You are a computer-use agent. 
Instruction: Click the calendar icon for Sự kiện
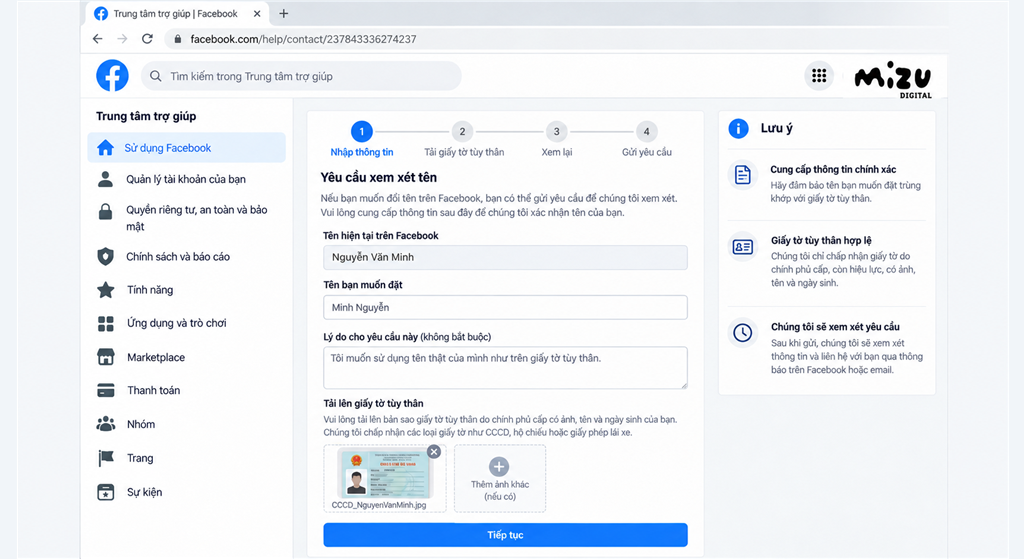point(105,492)
